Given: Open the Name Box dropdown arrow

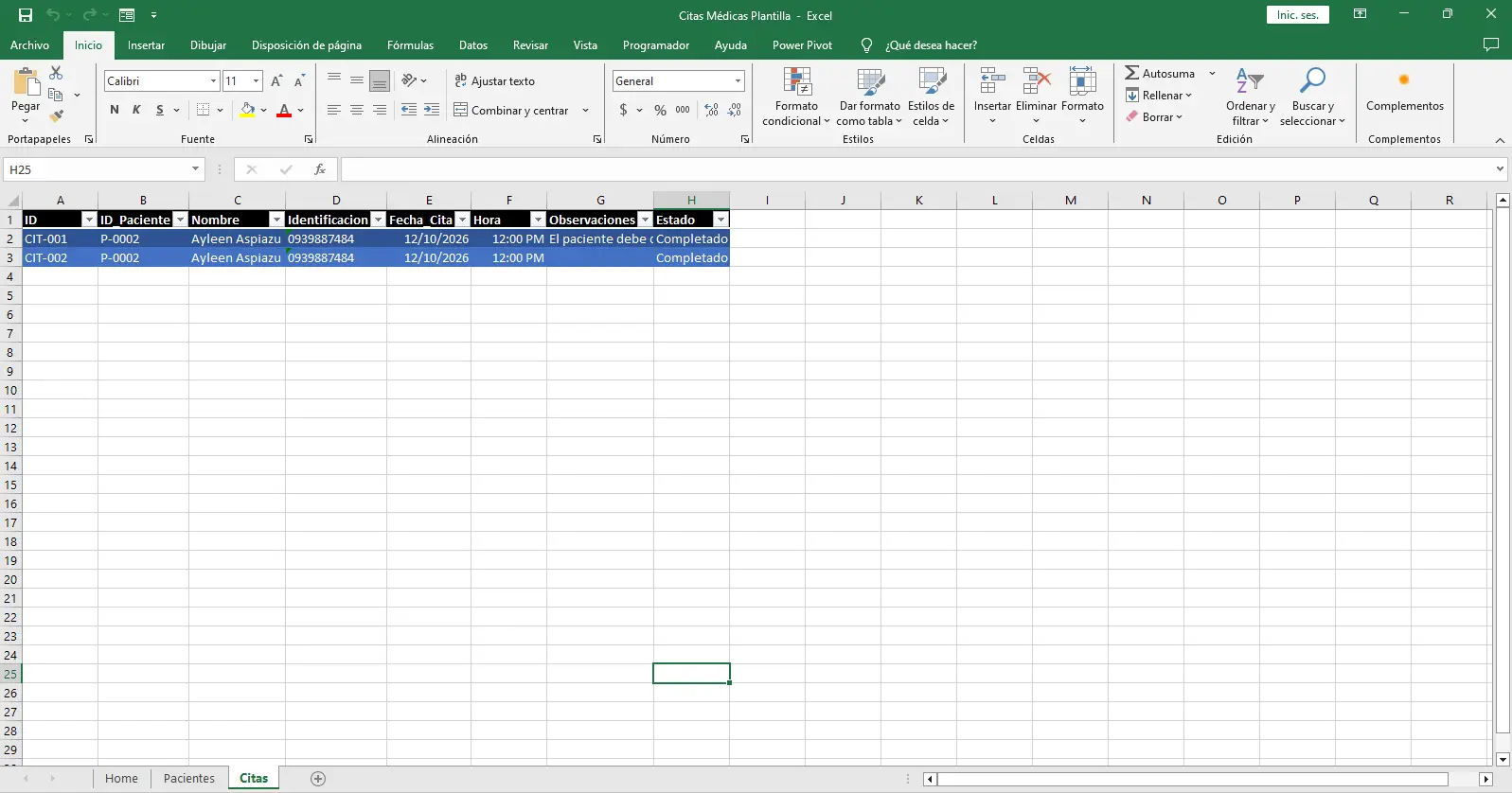Looking at the screenshot, I should click(196, 169).
